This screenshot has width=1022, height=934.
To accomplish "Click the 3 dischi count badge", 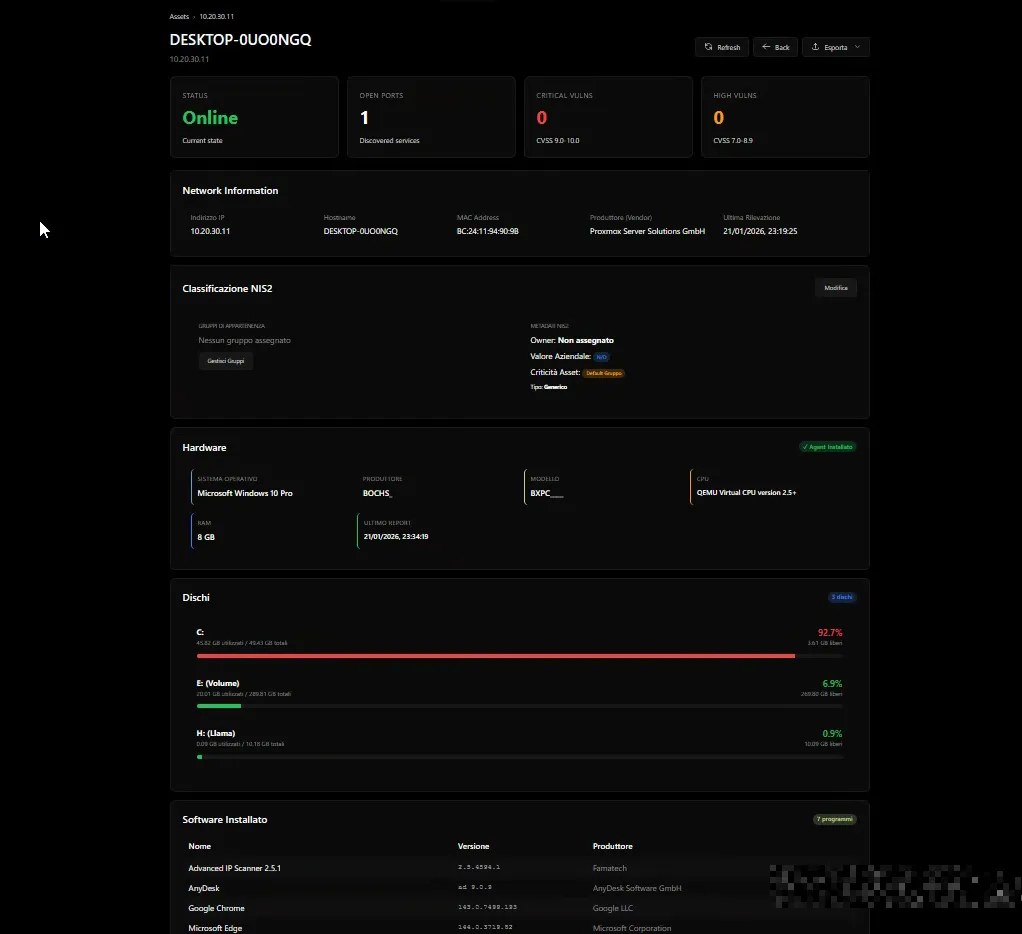I will 842,597.
